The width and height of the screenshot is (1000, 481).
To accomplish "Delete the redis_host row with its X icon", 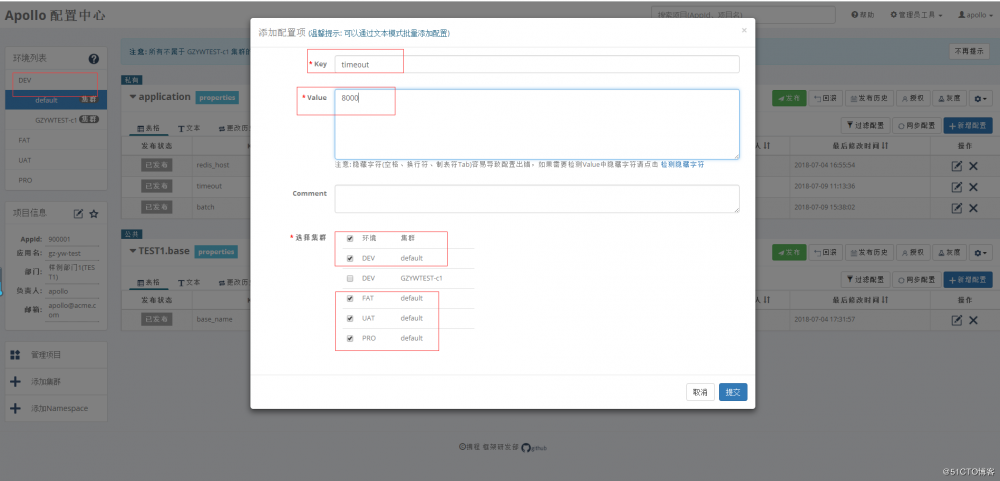I will (973, 166).
